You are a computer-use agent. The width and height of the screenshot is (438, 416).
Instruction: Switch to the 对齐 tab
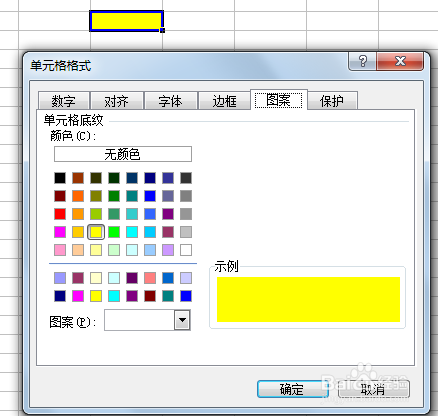pyautogui.click(x=117, y=101)
